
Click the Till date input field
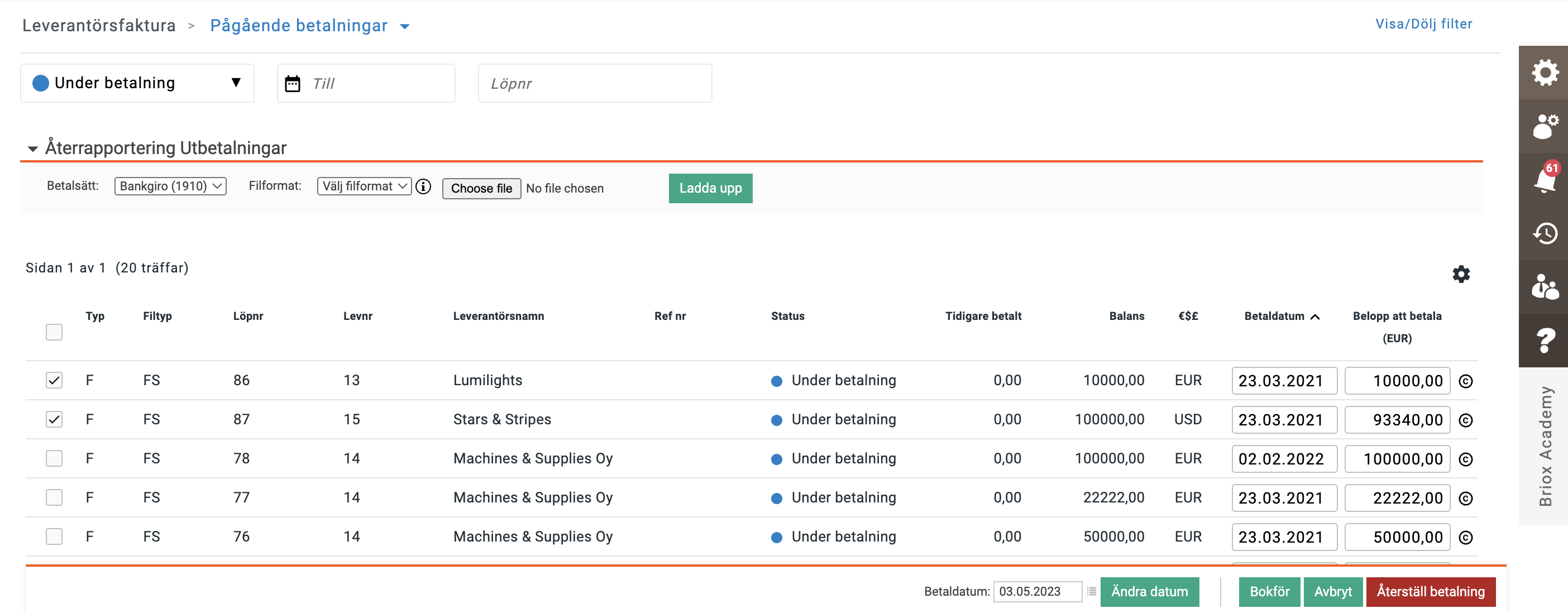coord(366,83)
